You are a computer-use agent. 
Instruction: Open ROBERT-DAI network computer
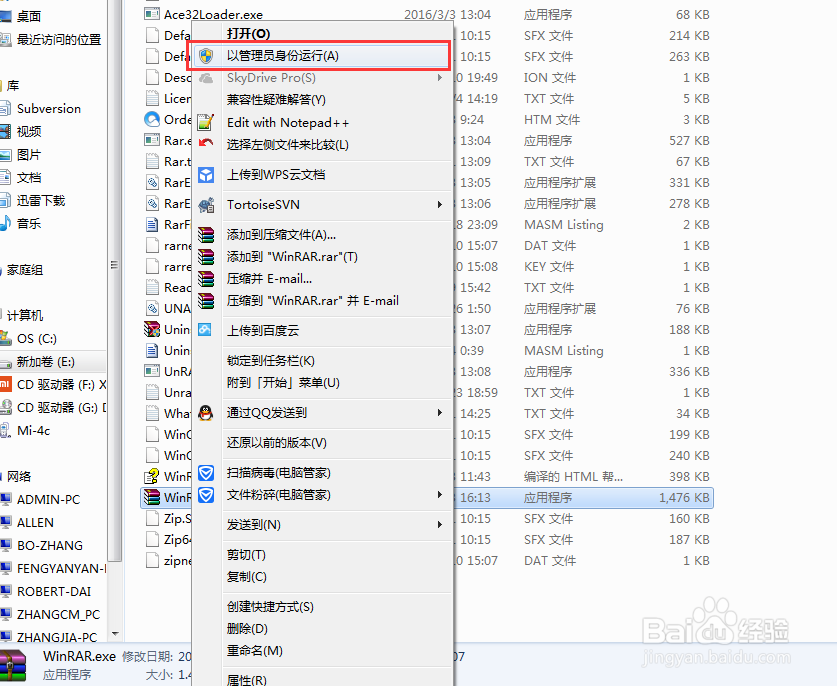point(54,592)
